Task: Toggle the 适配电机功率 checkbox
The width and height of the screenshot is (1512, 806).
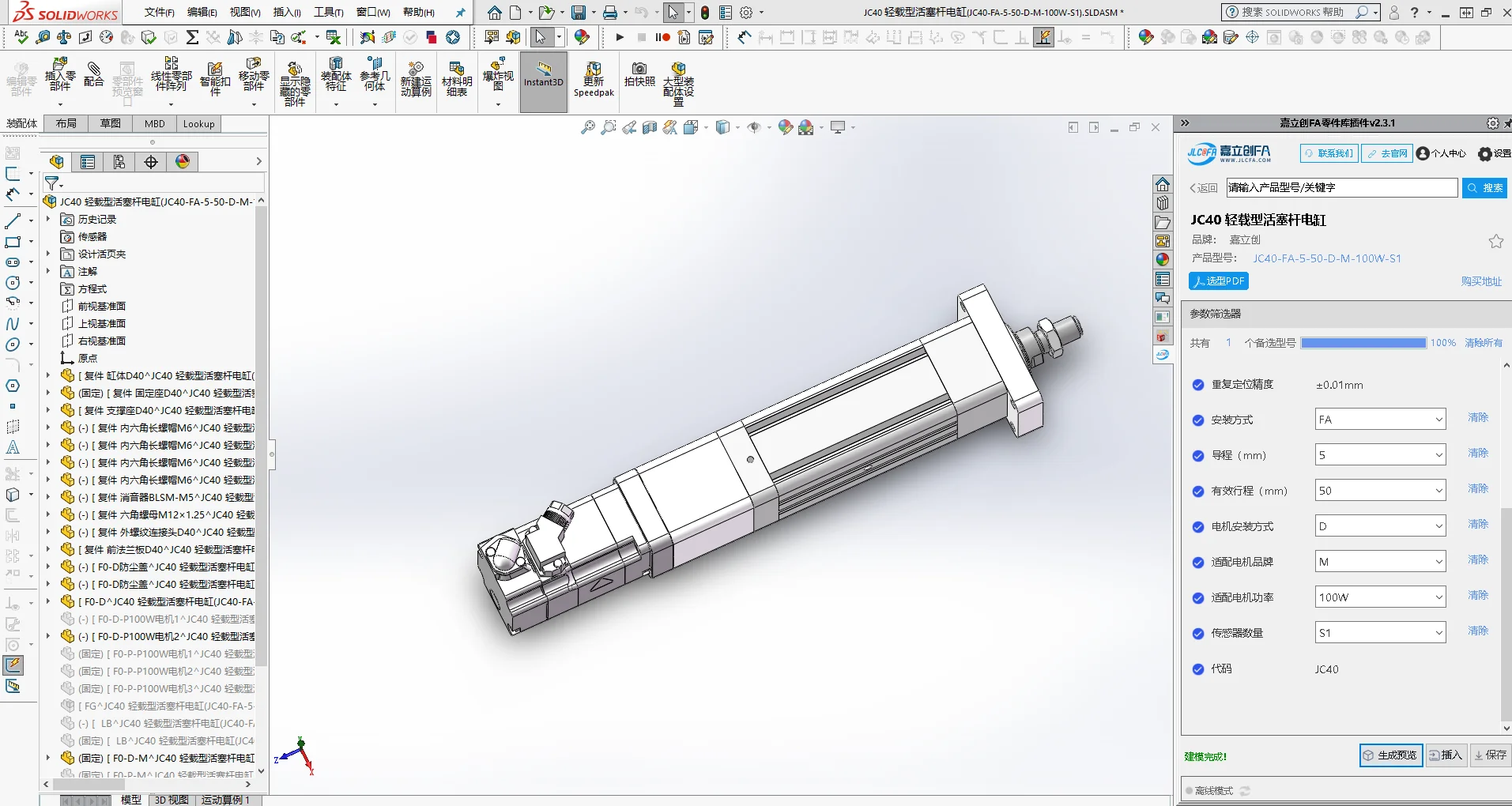Action: [1198, 598]
